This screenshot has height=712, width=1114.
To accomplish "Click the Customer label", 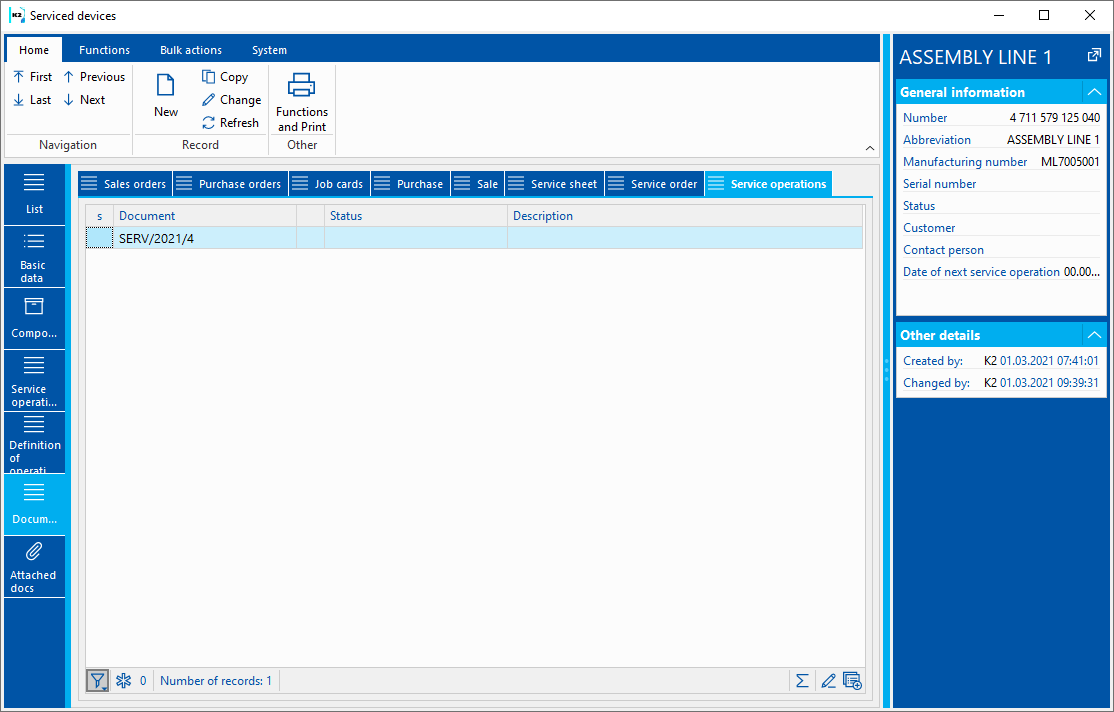I will pos(929,228).
